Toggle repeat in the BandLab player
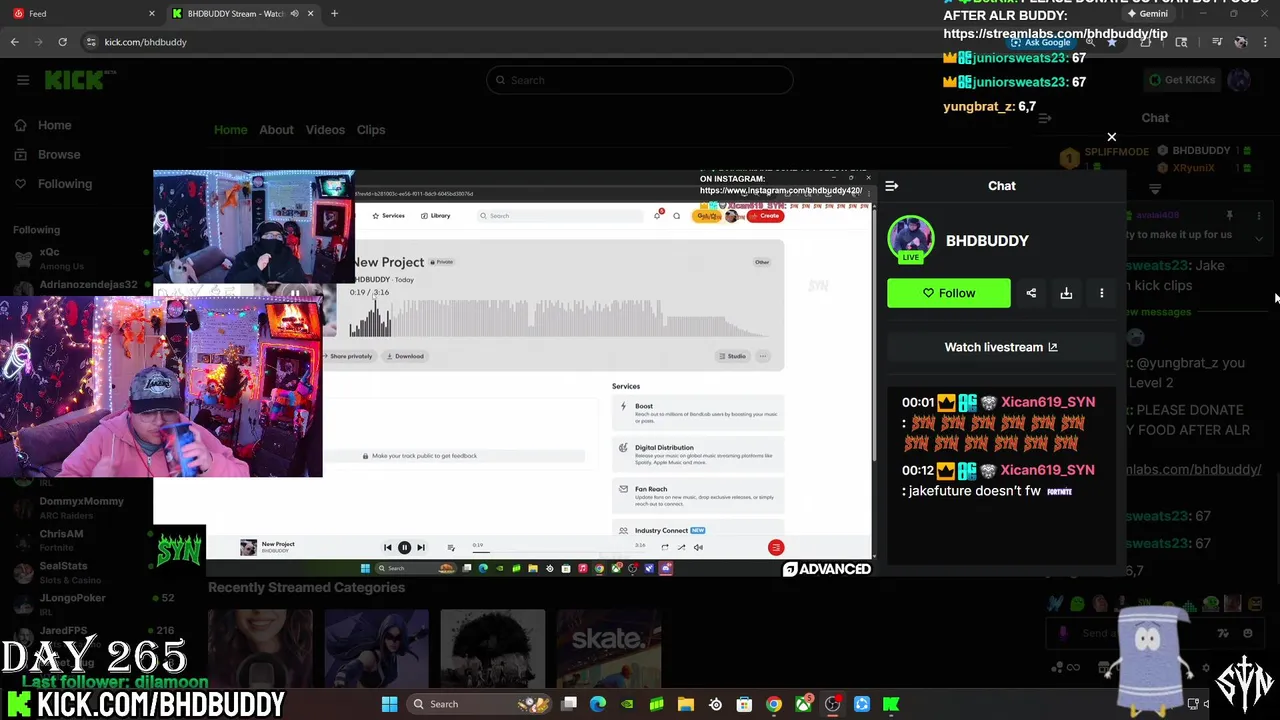The width and height of the screenshot is (1280, 720). coord(664,547)
